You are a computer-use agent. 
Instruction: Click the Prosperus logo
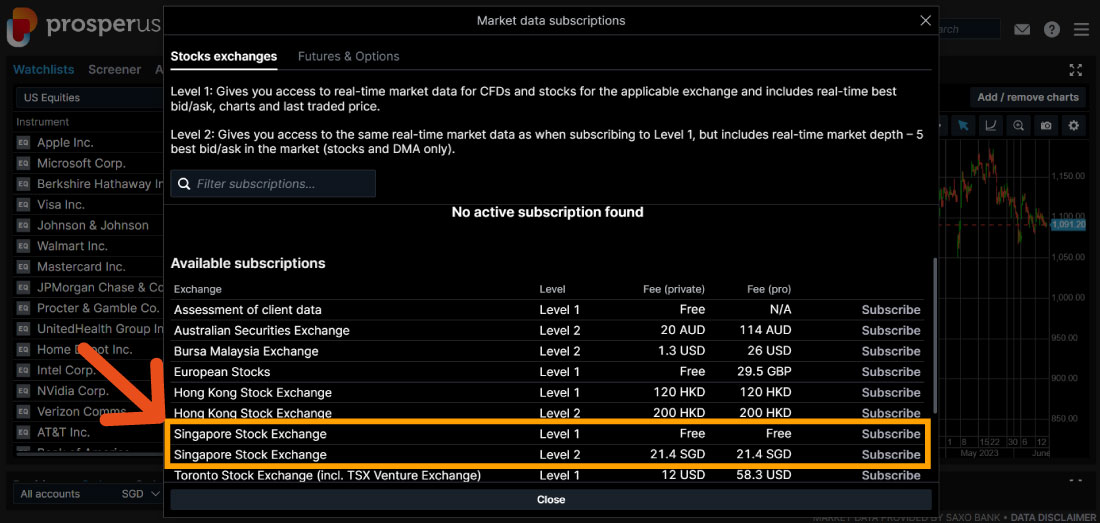83,26
